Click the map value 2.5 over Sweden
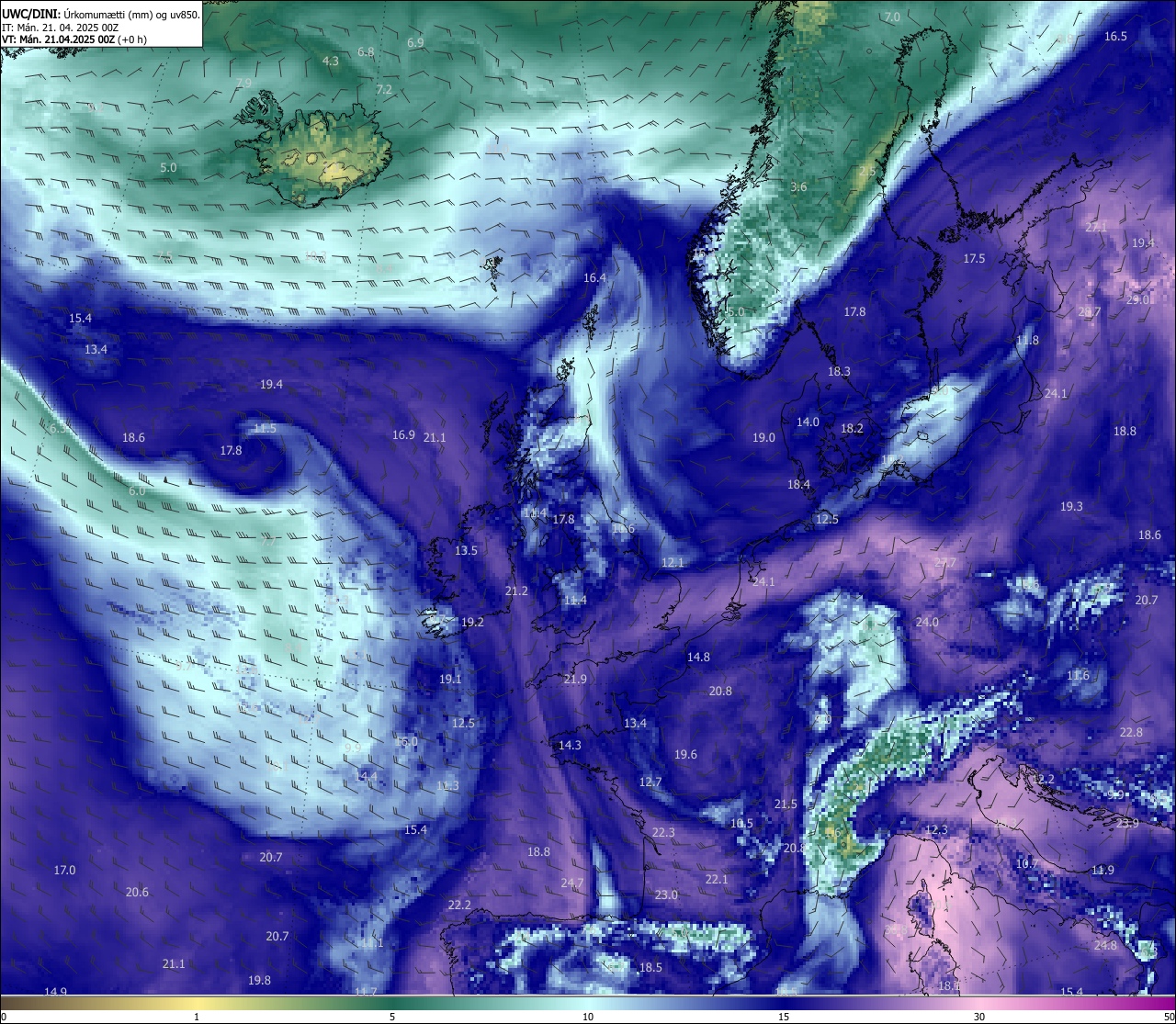Viewport: 1176px width, 1024px height. (x=867, y=172)
